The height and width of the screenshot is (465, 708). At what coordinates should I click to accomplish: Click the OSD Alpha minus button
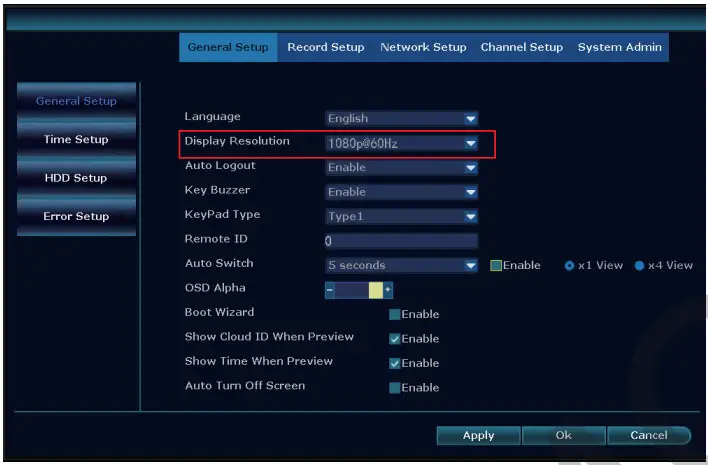click(330, 290)
